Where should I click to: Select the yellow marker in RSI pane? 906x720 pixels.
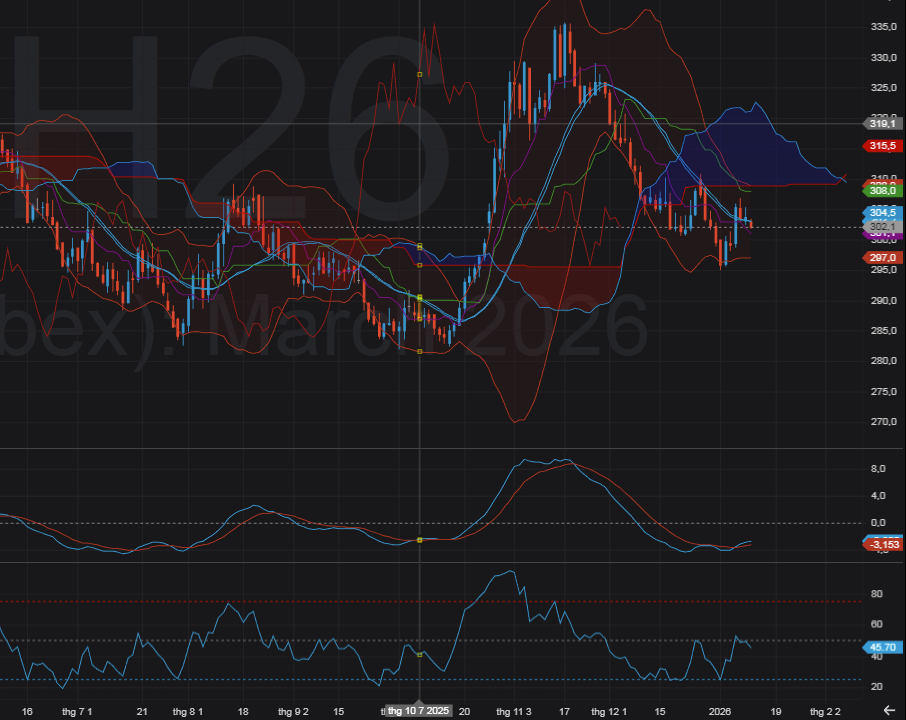(419, 655)
